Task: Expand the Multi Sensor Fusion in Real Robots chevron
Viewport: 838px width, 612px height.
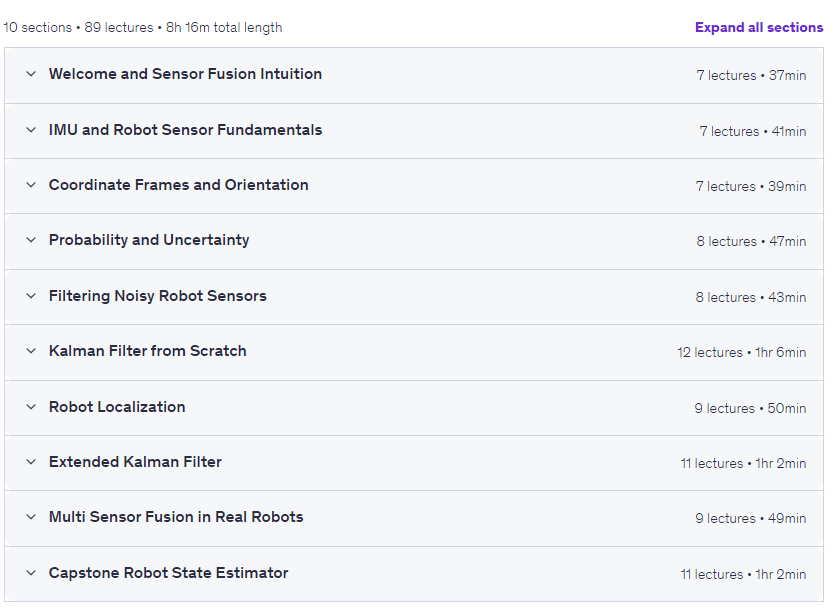Action: pyautogui.click(x=31, y=517)
